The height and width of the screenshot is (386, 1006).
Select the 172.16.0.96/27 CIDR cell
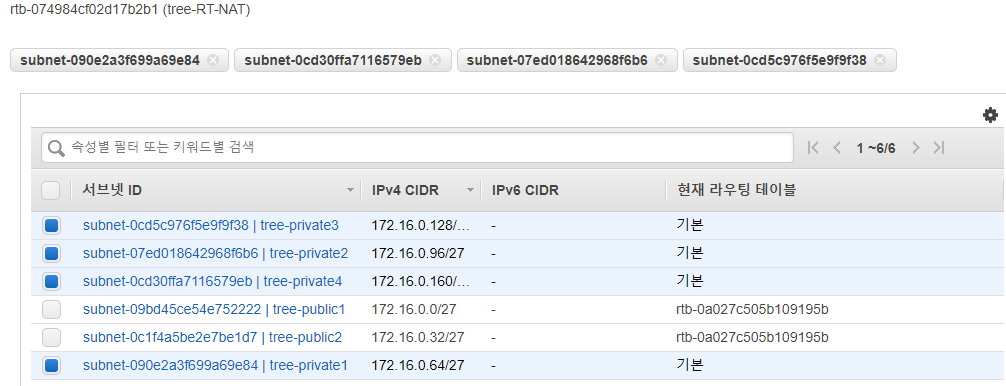click(418, 253)
